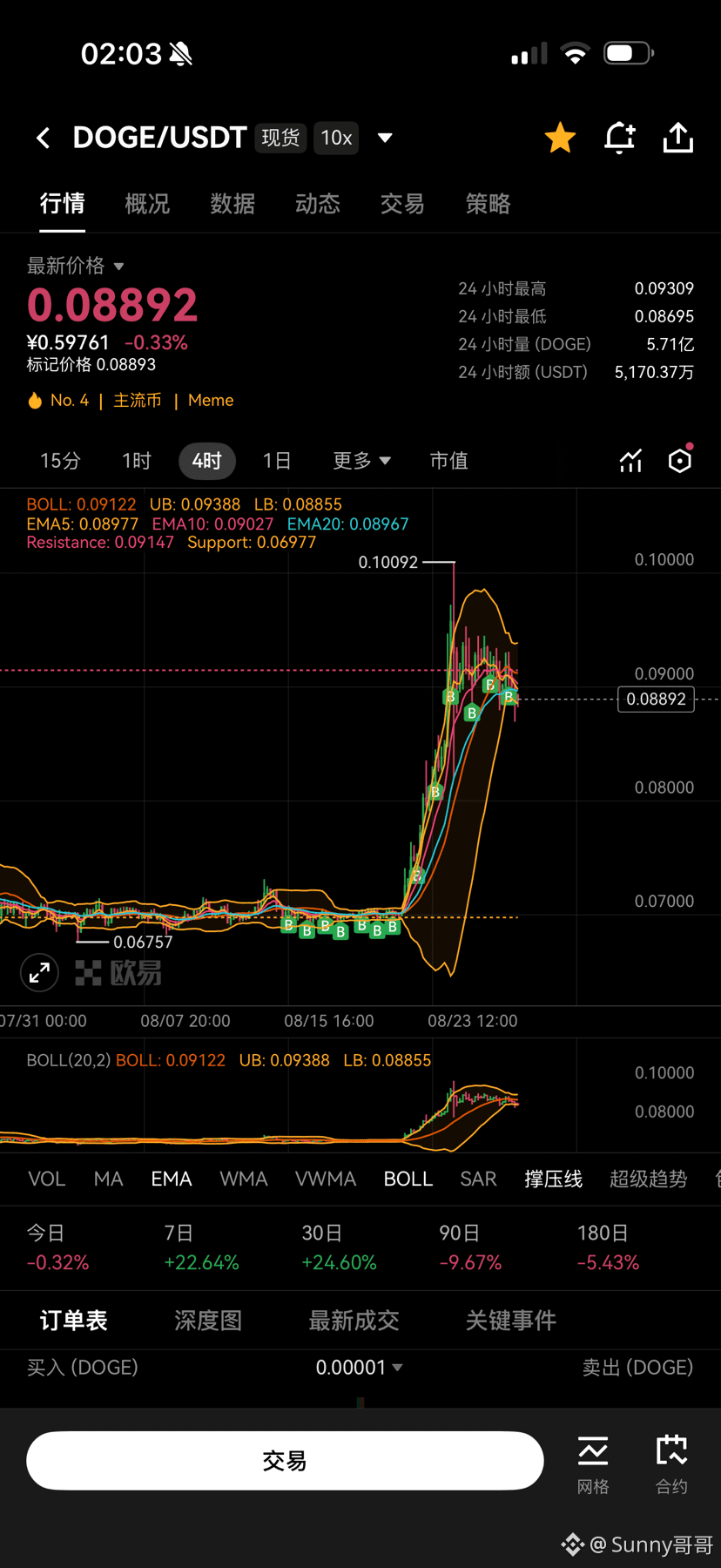The image size is (721, 1568).
Task: Tap the 主流币 category tag
Action: click(138, 401)
